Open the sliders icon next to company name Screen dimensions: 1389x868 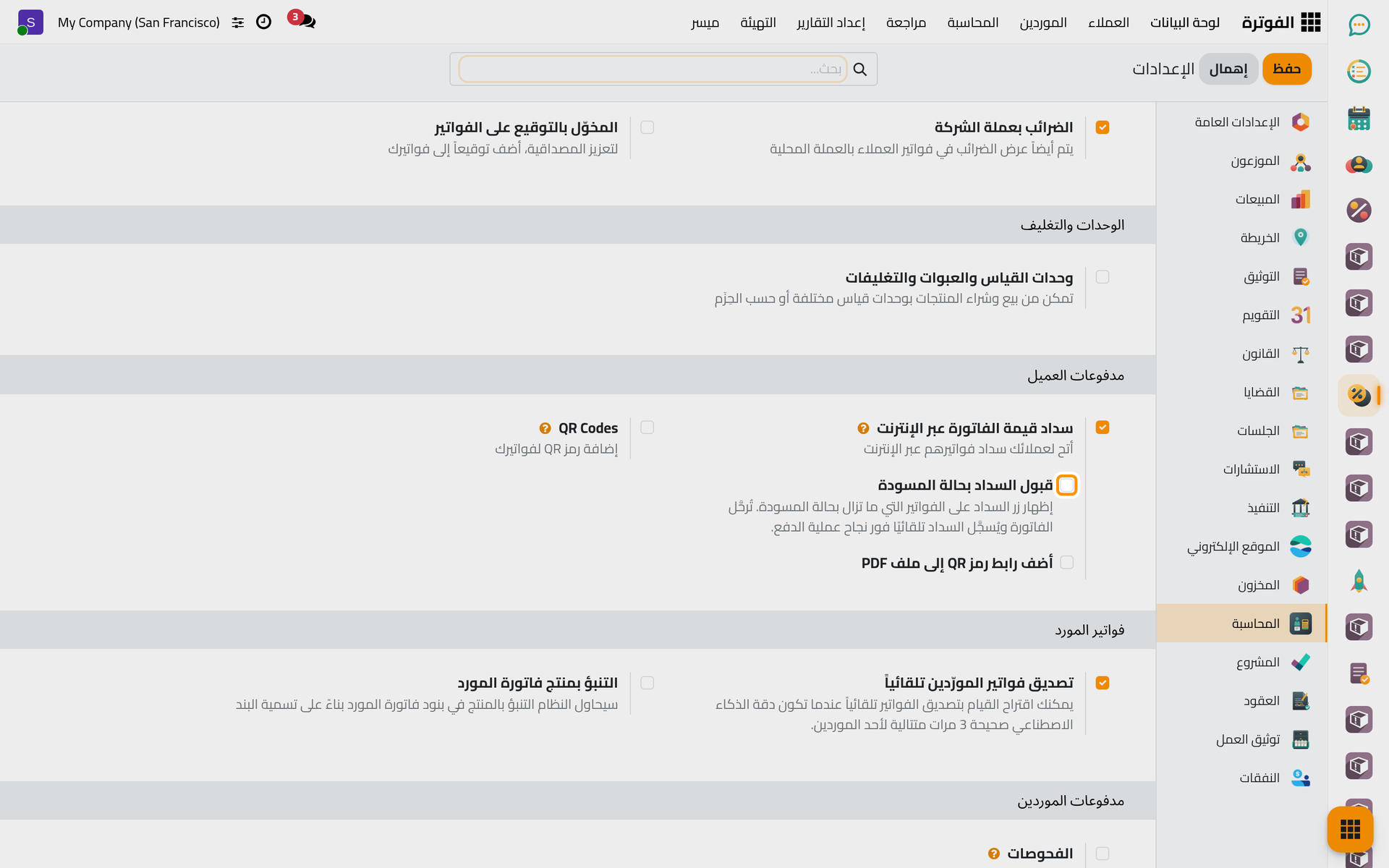point(238,22)
